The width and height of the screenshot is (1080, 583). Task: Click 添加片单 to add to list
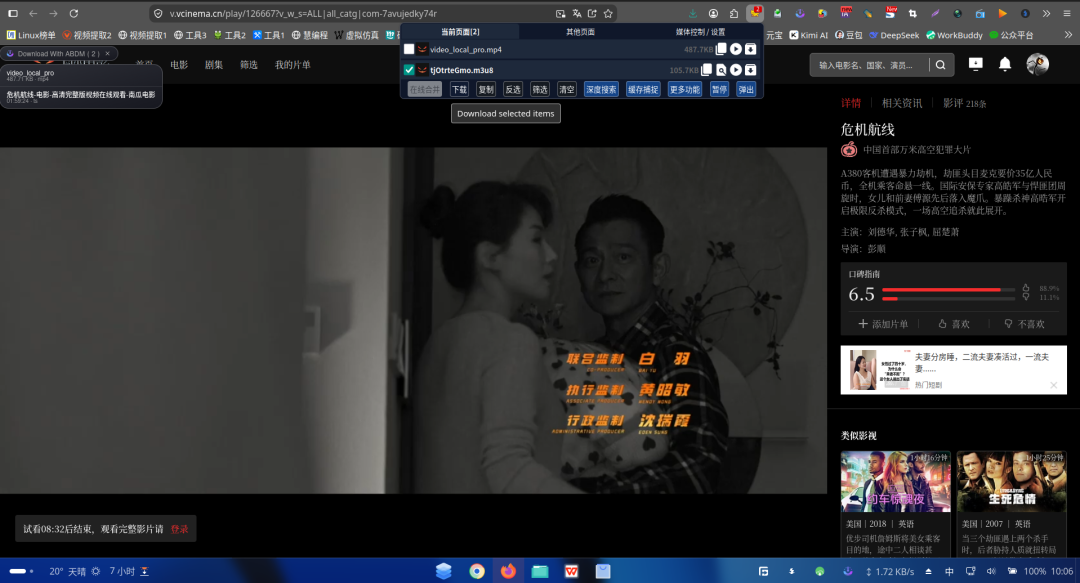pyautogui.click(x=883, y=324)
